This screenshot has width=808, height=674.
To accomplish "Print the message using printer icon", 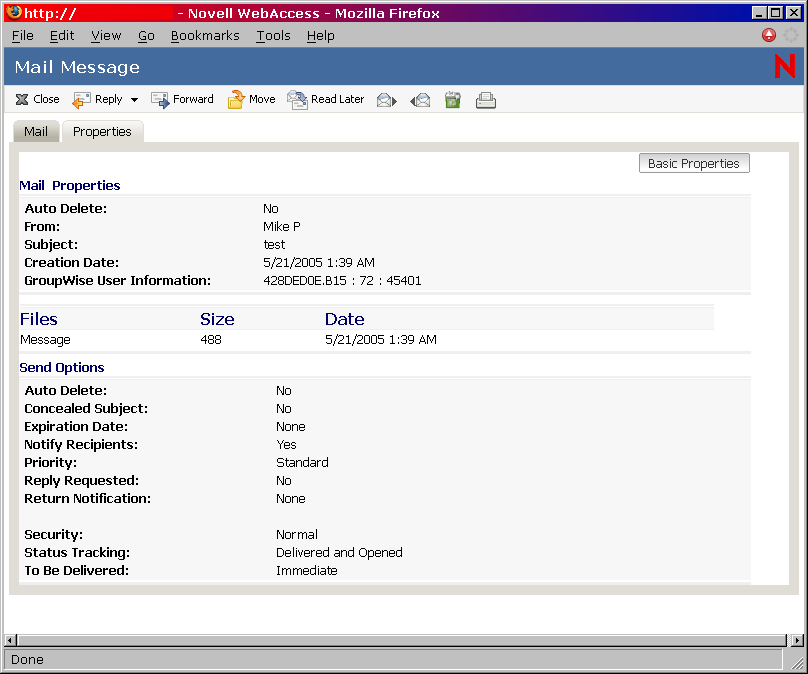I will [486, 100].
